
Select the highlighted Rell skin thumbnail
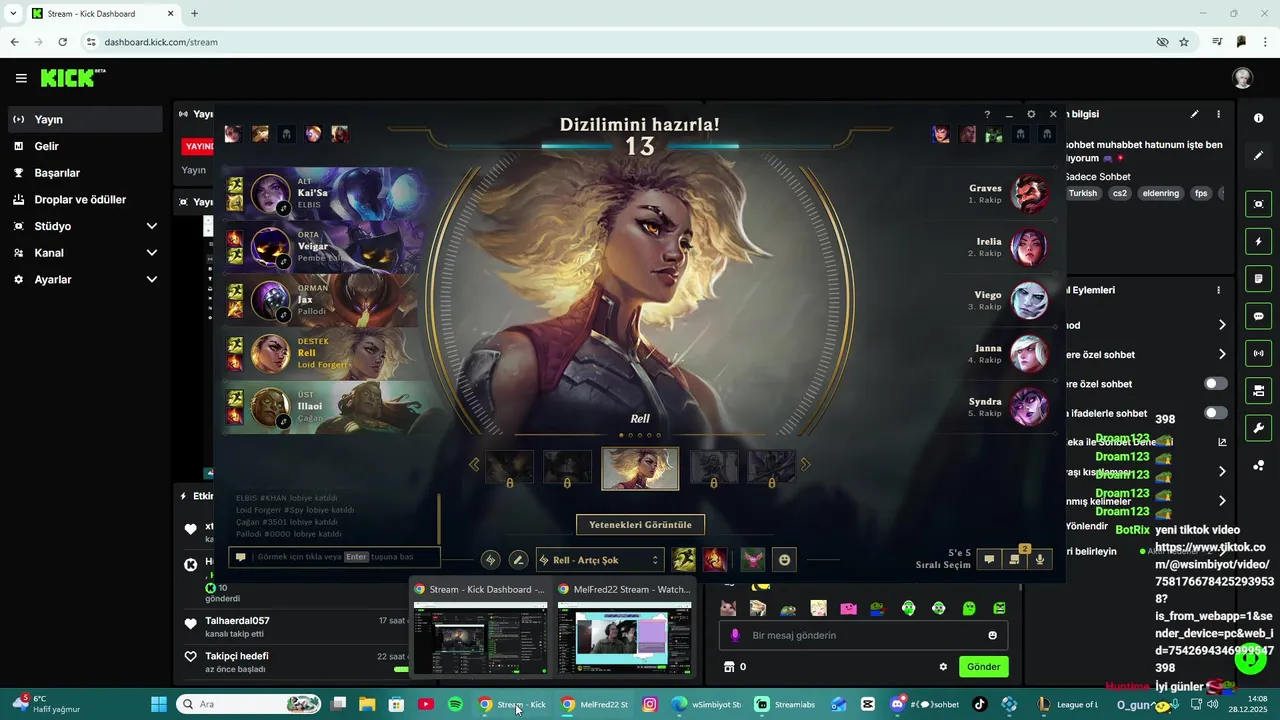tap(640, 468)
